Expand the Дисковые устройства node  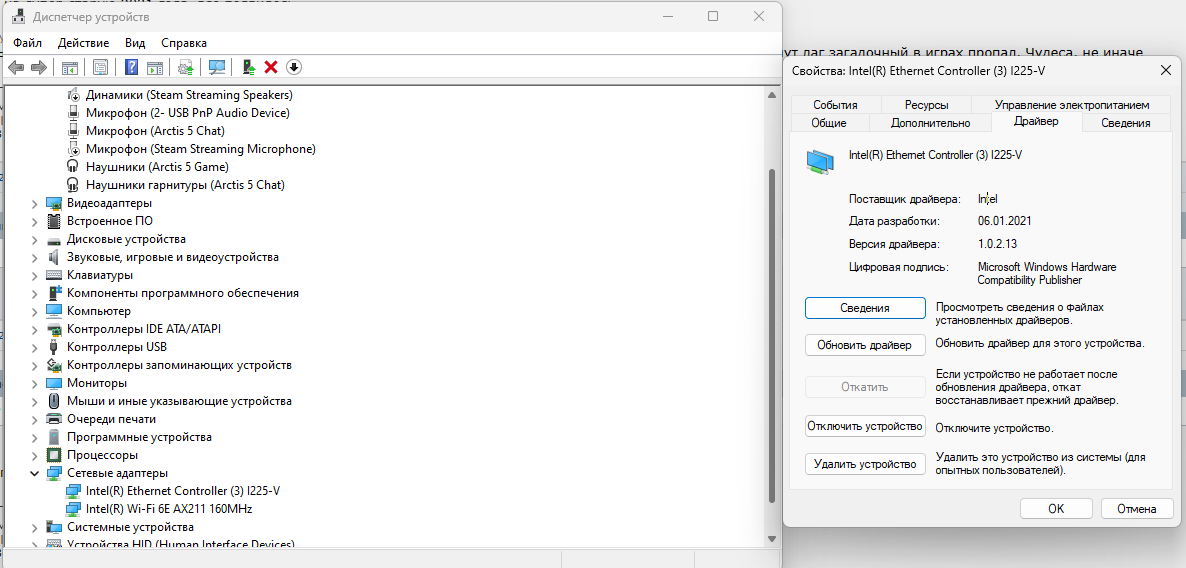point(35,239)
